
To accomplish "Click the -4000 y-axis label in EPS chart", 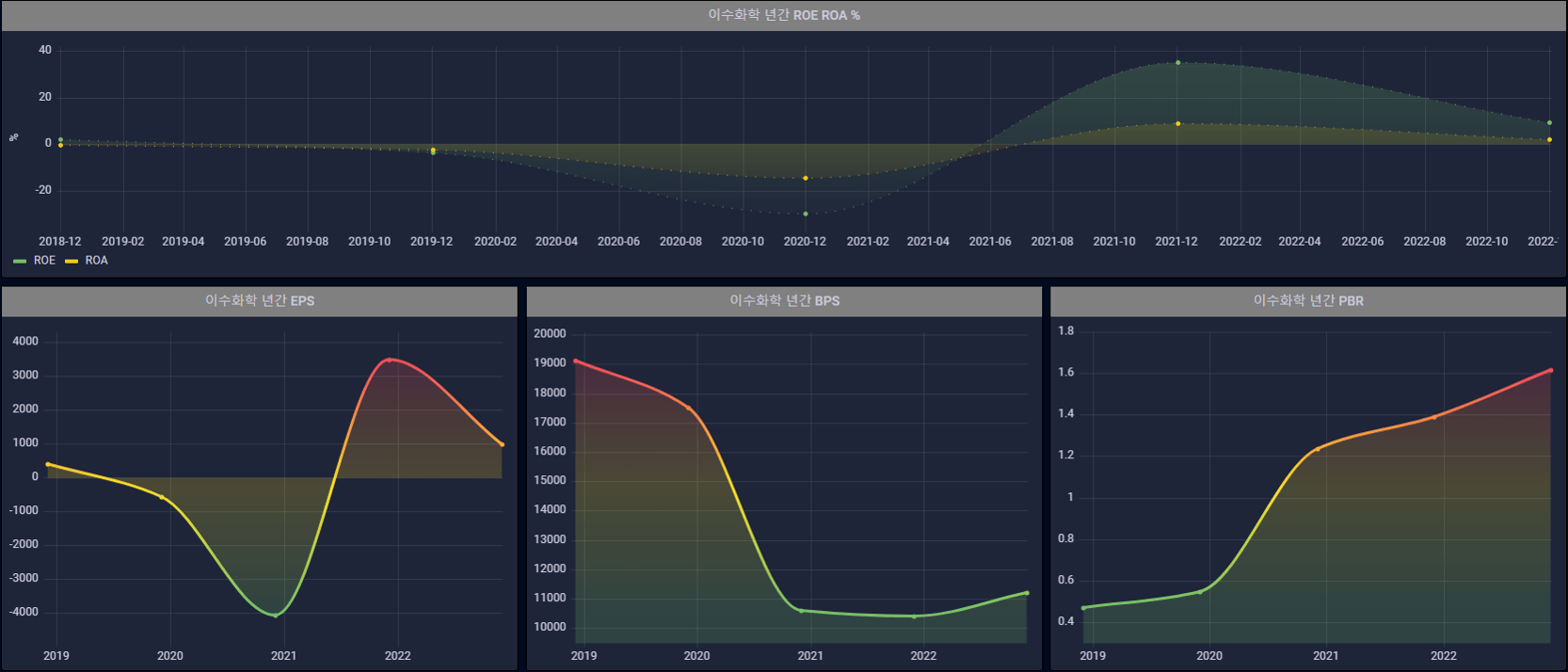I will 24,612.
